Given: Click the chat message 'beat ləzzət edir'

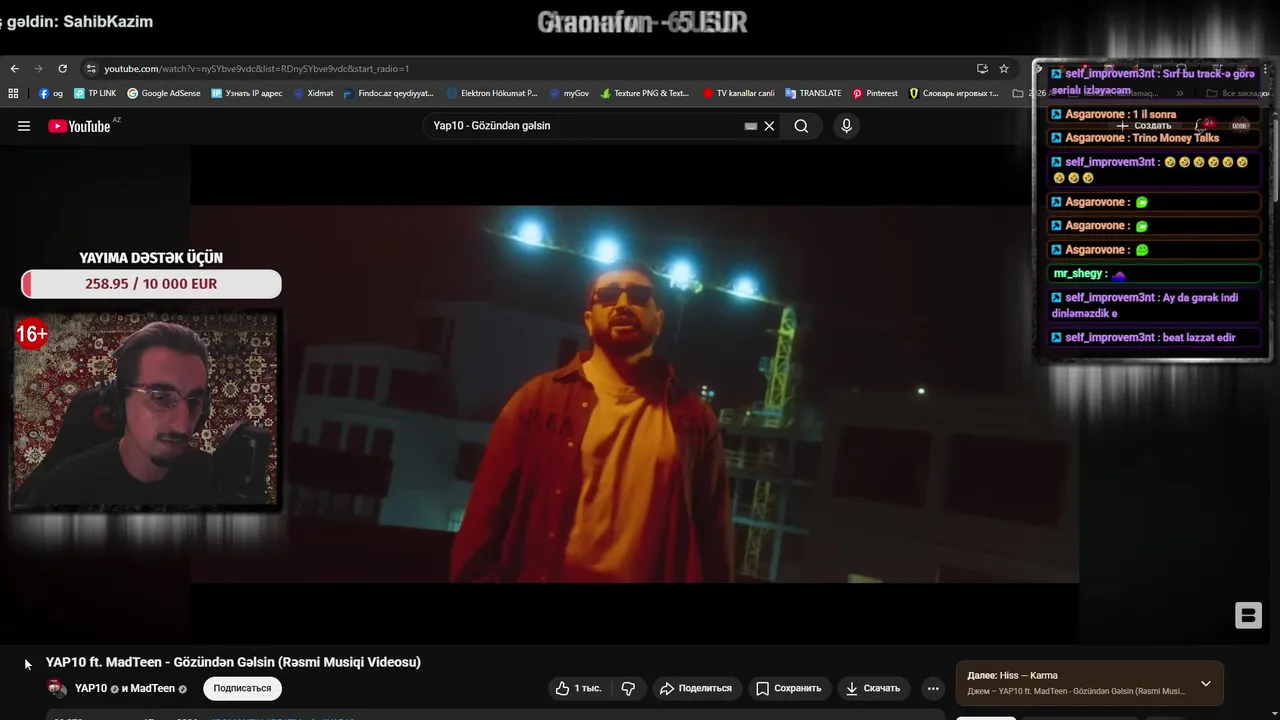Looking at the screenshot, I should click(1153, 338).
